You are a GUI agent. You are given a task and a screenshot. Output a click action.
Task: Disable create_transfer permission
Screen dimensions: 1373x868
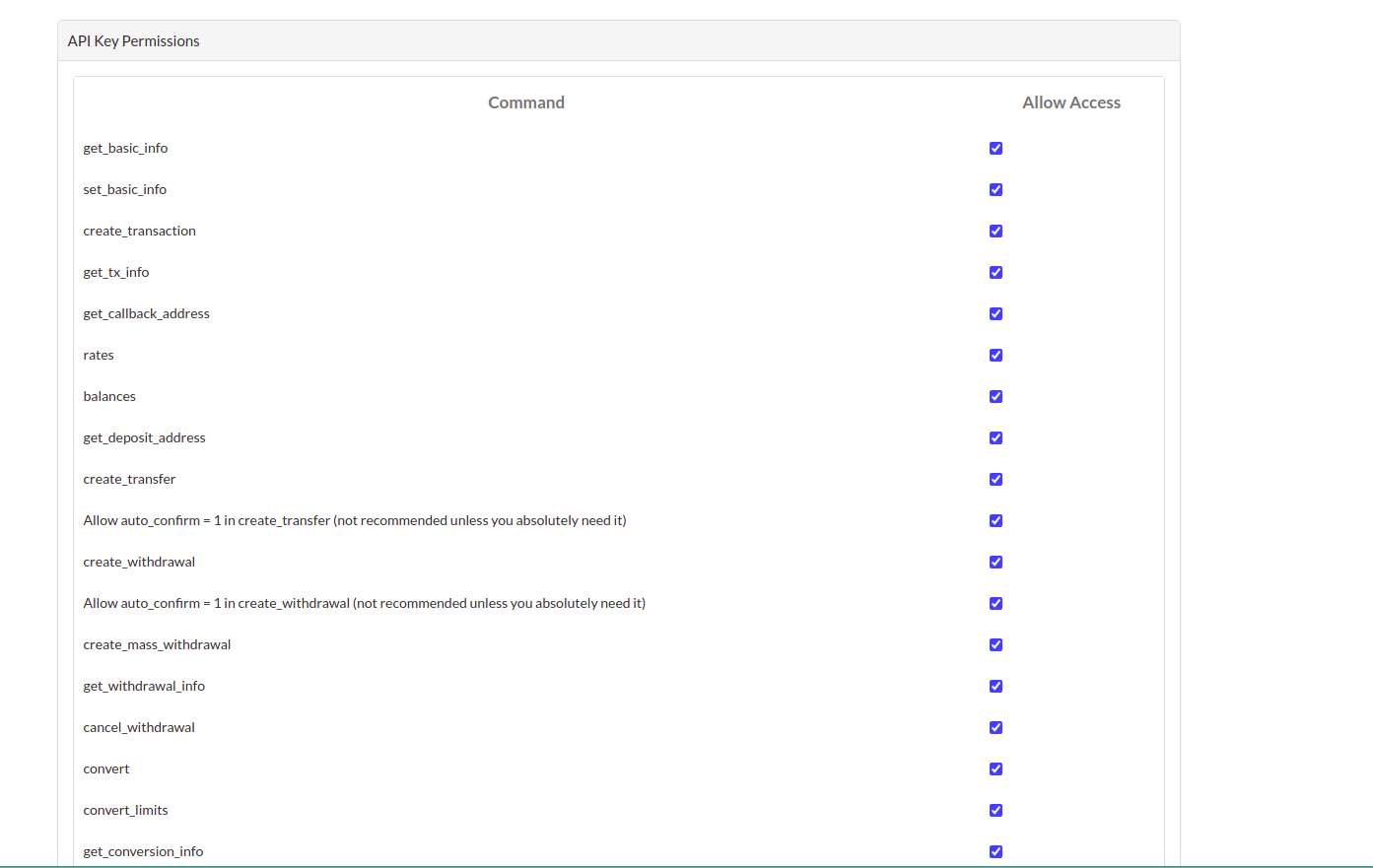coord(995,480)
